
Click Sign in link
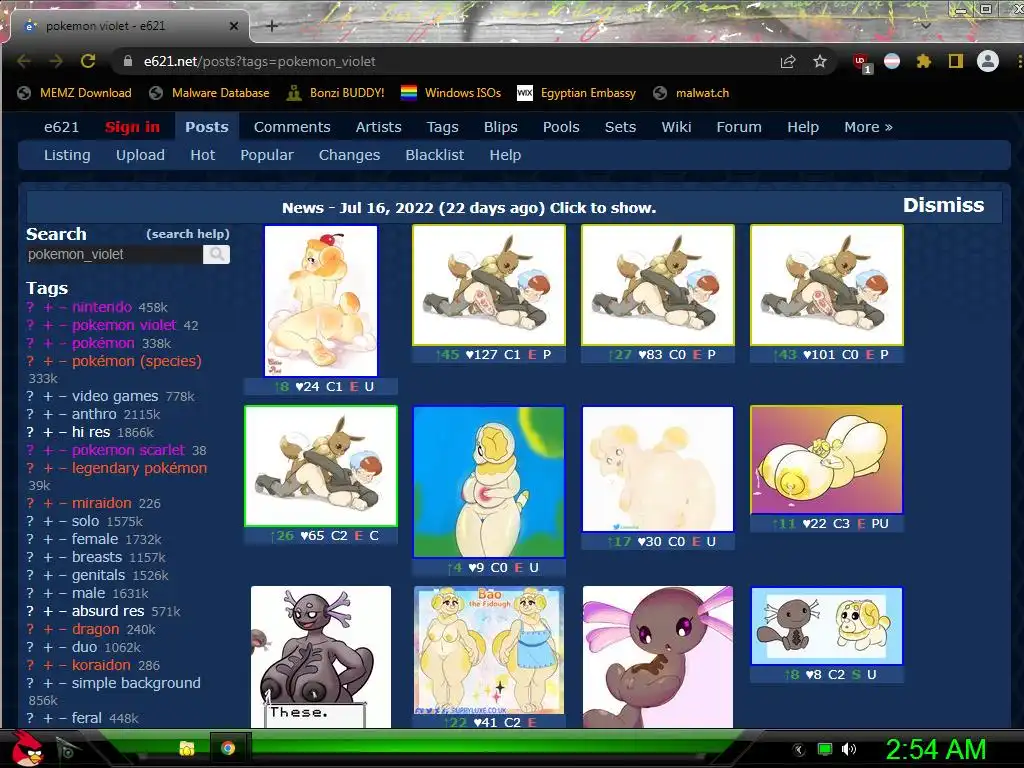(132, 127)
